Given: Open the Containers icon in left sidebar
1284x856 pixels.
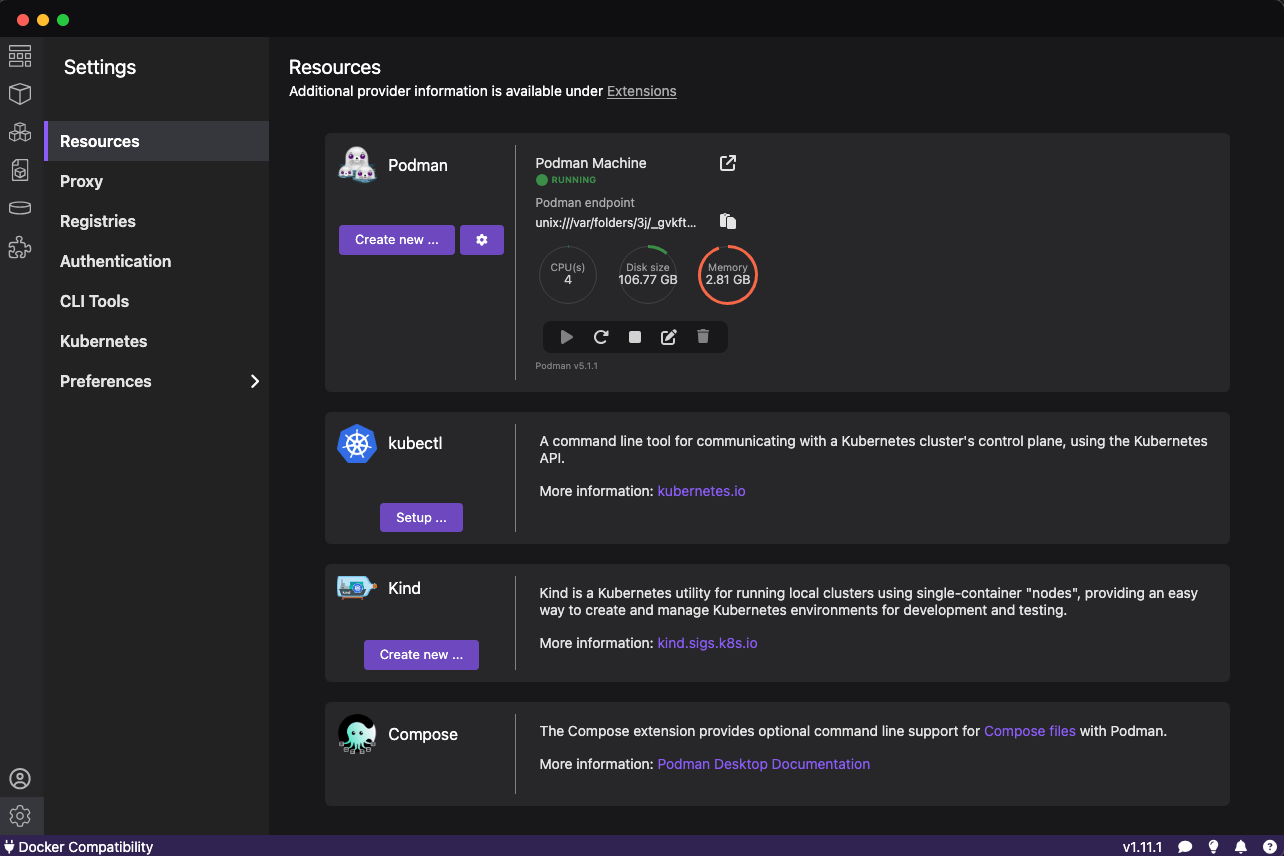Looking at the screenshot, I should [x=20, y=94].
